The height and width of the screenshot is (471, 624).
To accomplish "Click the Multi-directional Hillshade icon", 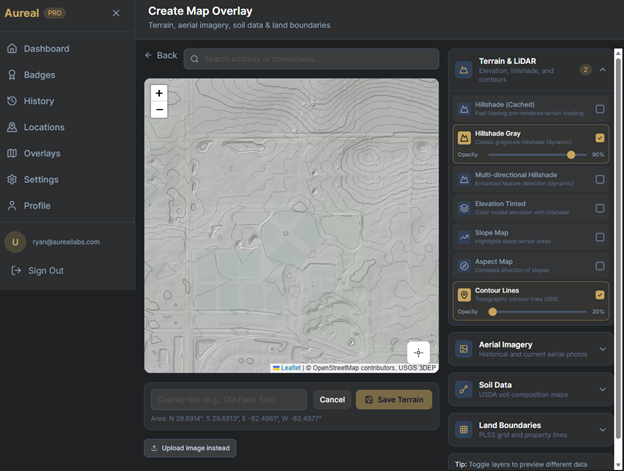I will pos(464,179).
